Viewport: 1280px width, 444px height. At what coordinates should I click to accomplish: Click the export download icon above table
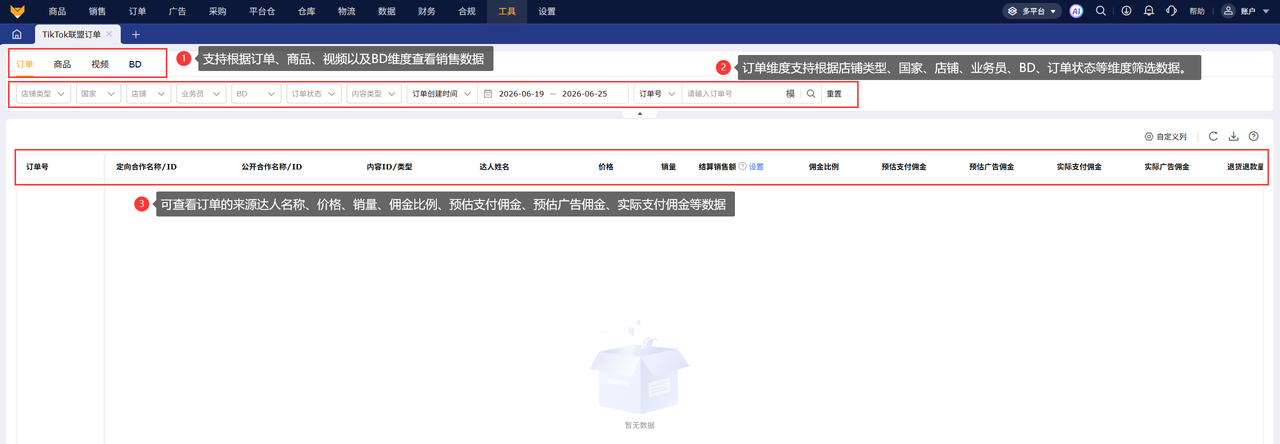click(x=1233, y=136)
